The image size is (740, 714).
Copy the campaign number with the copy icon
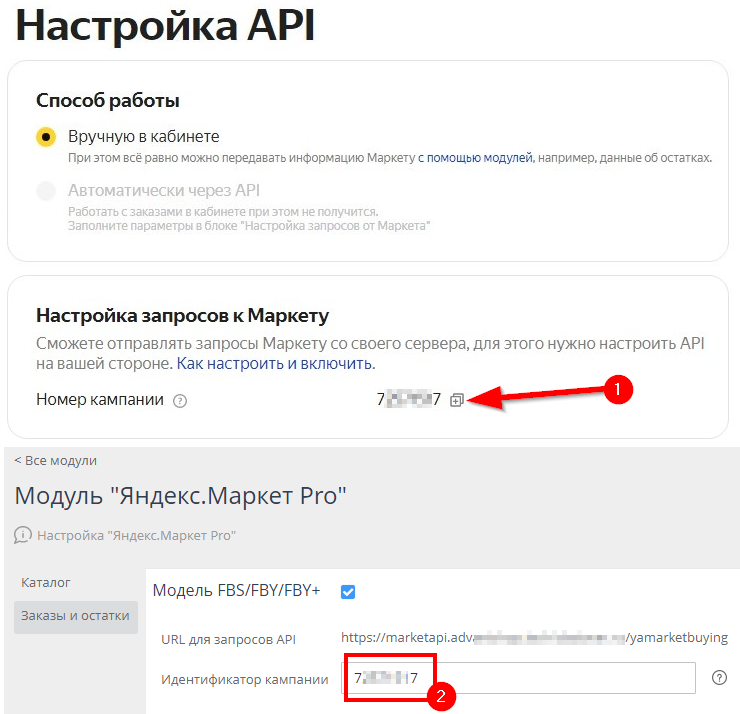click(456, 400)
